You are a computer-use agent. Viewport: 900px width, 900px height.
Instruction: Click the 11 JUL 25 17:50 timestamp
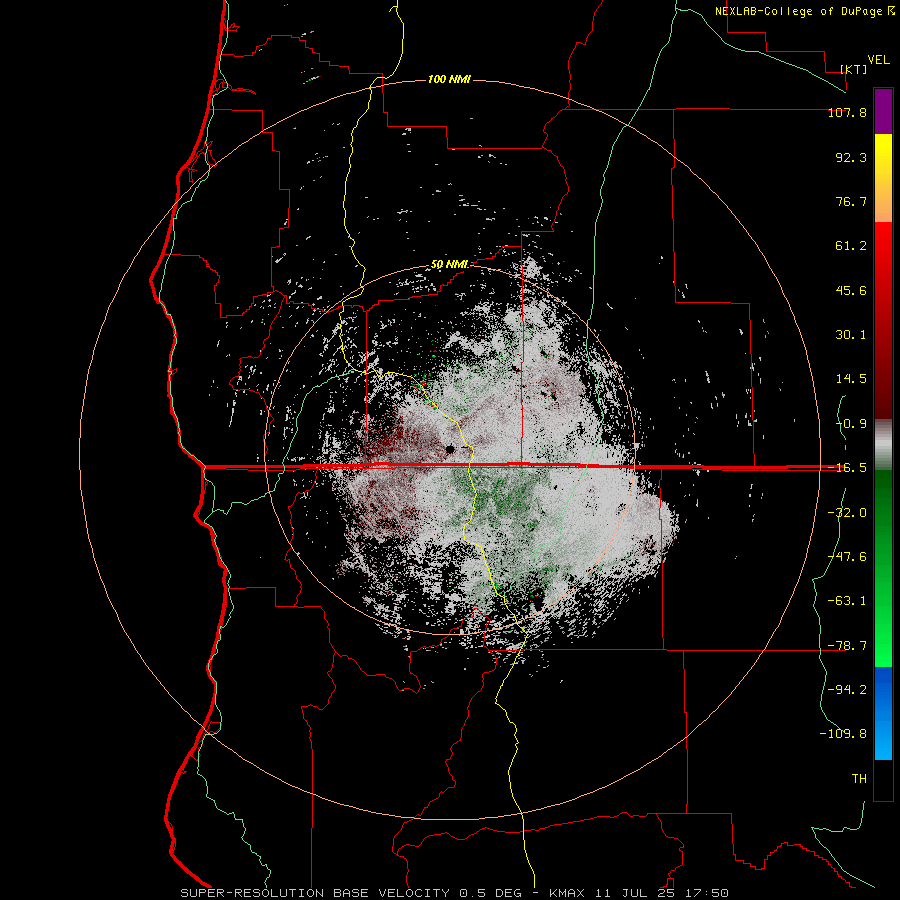click(x=660, y=893)
